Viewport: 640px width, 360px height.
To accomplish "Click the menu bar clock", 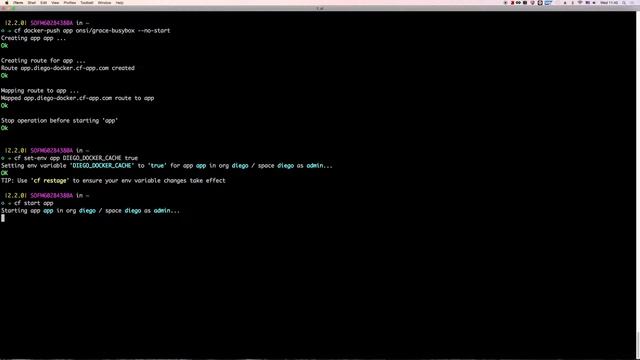I will (x=609, y=2).
